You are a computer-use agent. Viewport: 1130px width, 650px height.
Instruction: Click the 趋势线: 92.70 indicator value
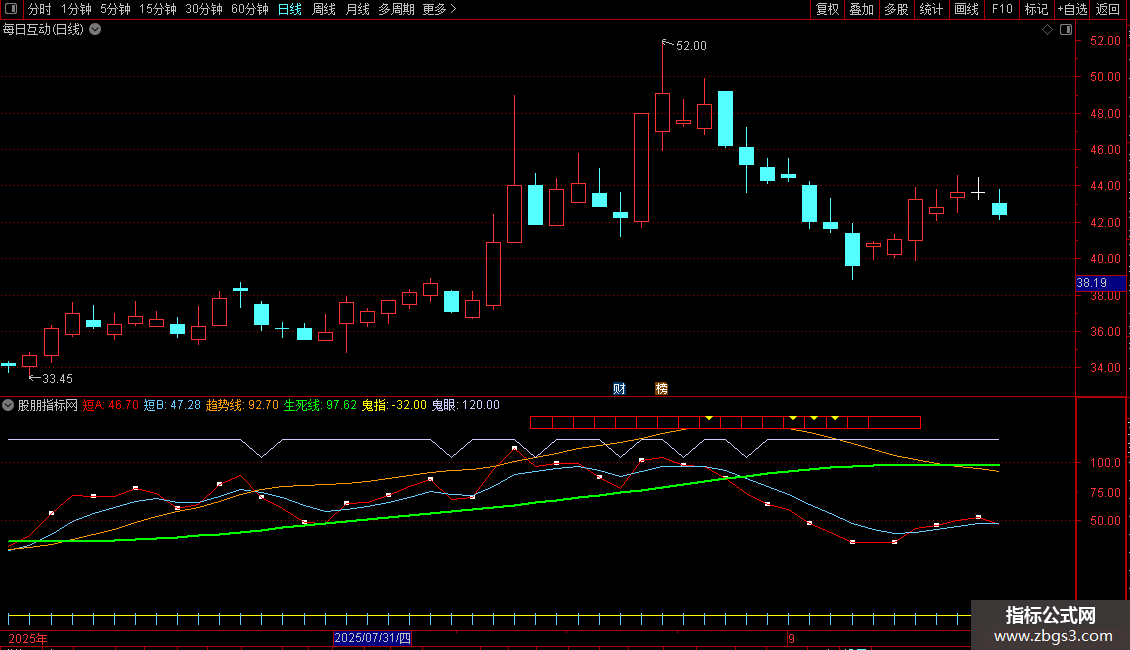point(242,405)
